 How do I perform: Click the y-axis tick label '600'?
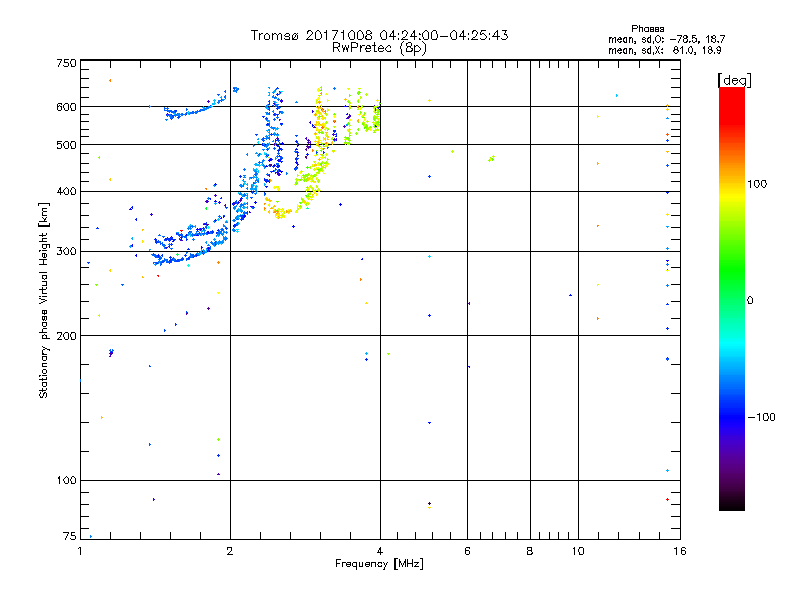pos(67,107)
